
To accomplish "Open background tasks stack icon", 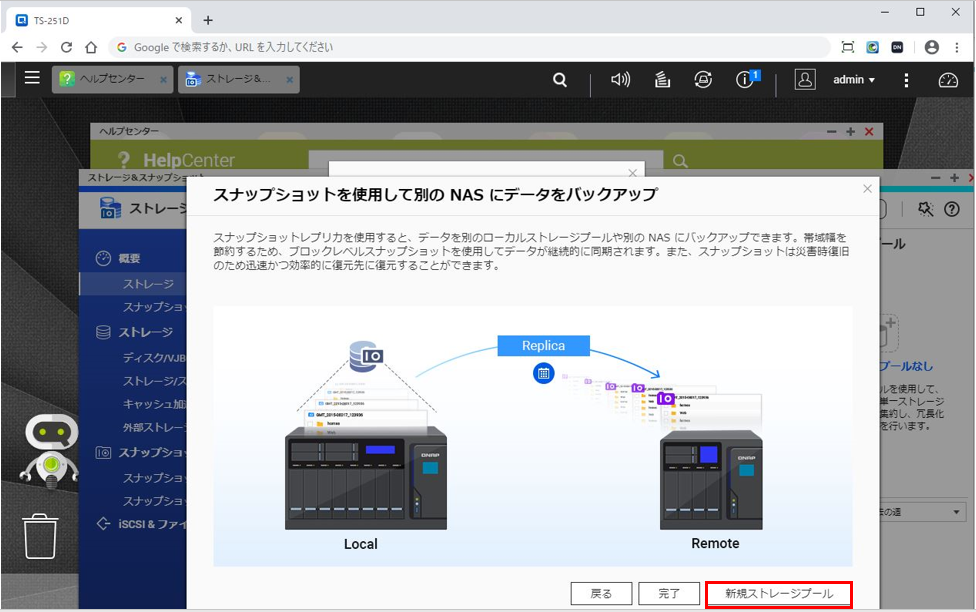I will point(661,80).
